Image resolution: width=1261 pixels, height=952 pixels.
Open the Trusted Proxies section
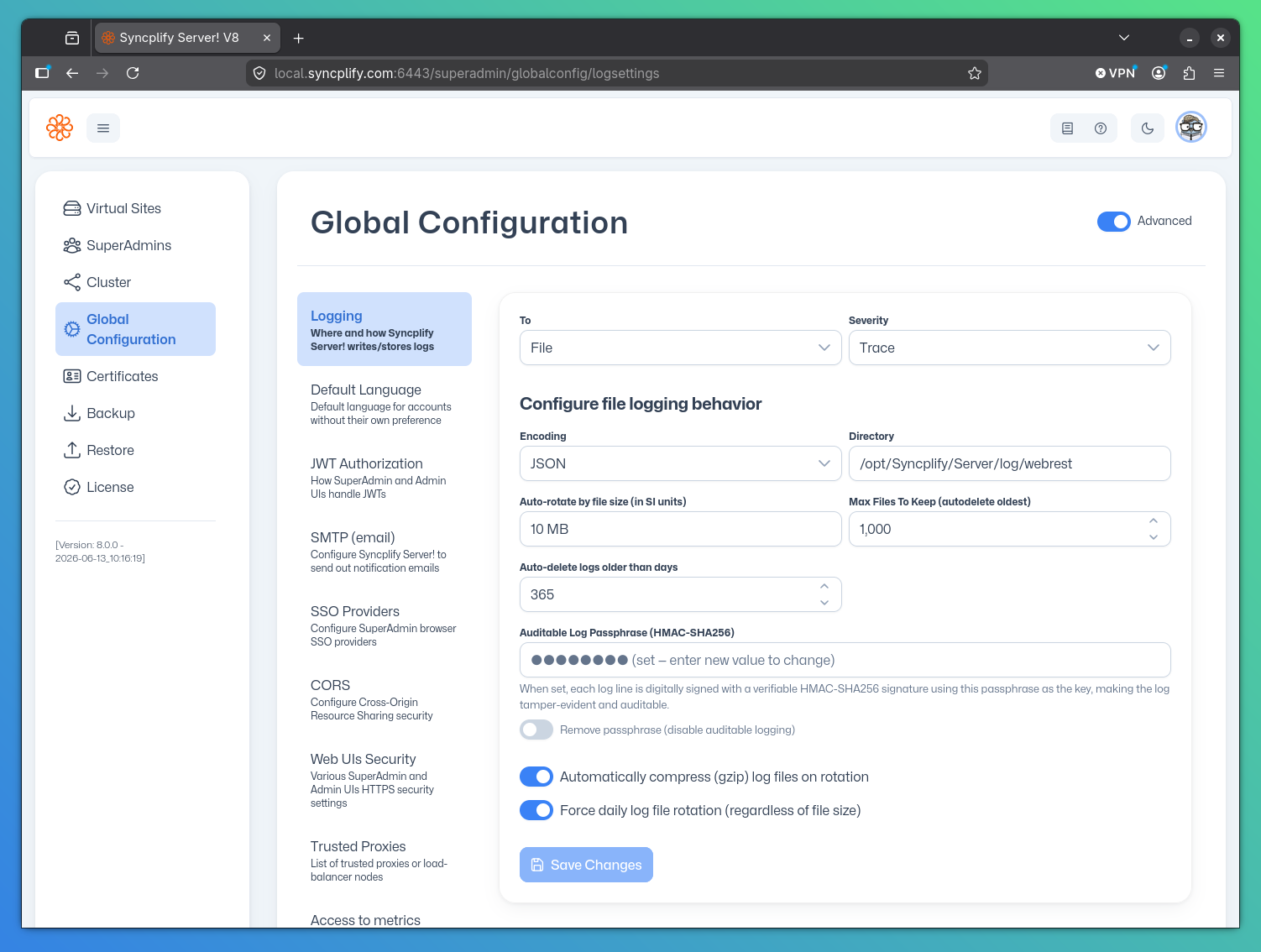(x=385, y=860)
